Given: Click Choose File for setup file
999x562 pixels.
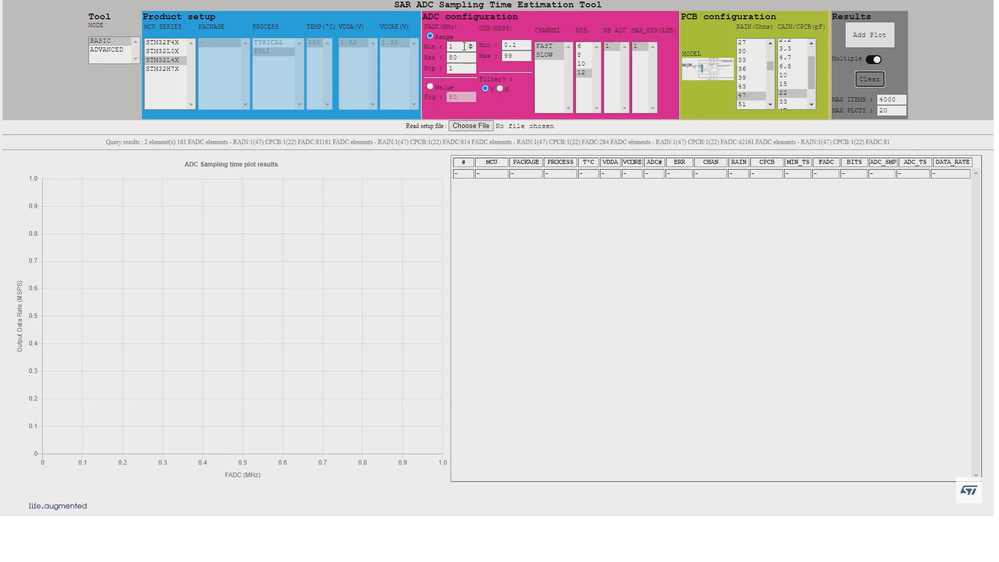Looking at the screenshot, I should coord(471,126).
